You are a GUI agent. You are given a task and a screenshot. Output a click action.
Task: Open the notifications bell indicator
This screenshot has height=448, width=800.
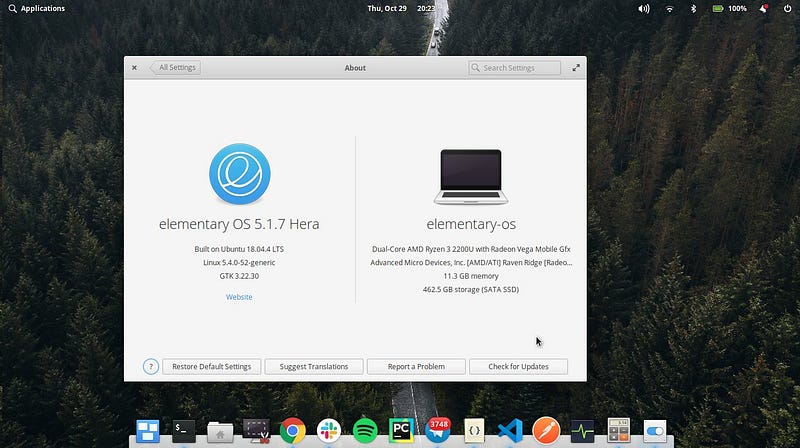point(763,9)
